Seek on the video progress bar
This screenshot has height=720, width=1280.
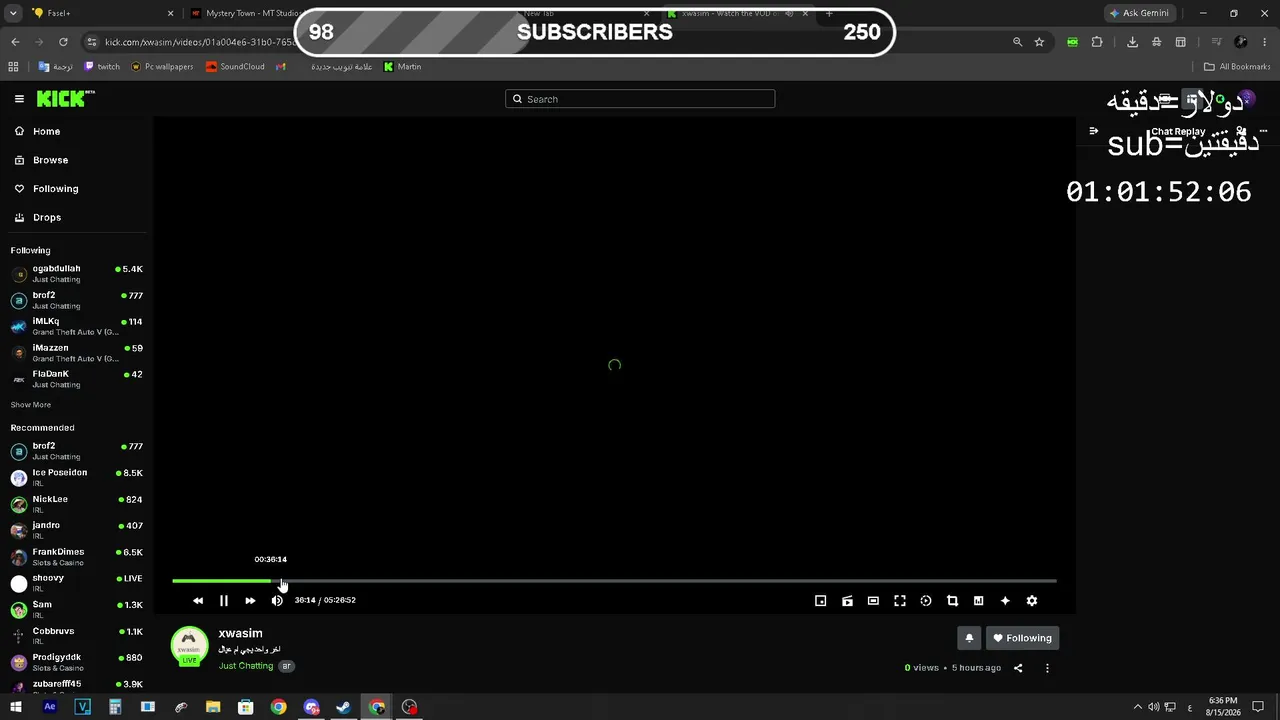(x=614, y=581)
